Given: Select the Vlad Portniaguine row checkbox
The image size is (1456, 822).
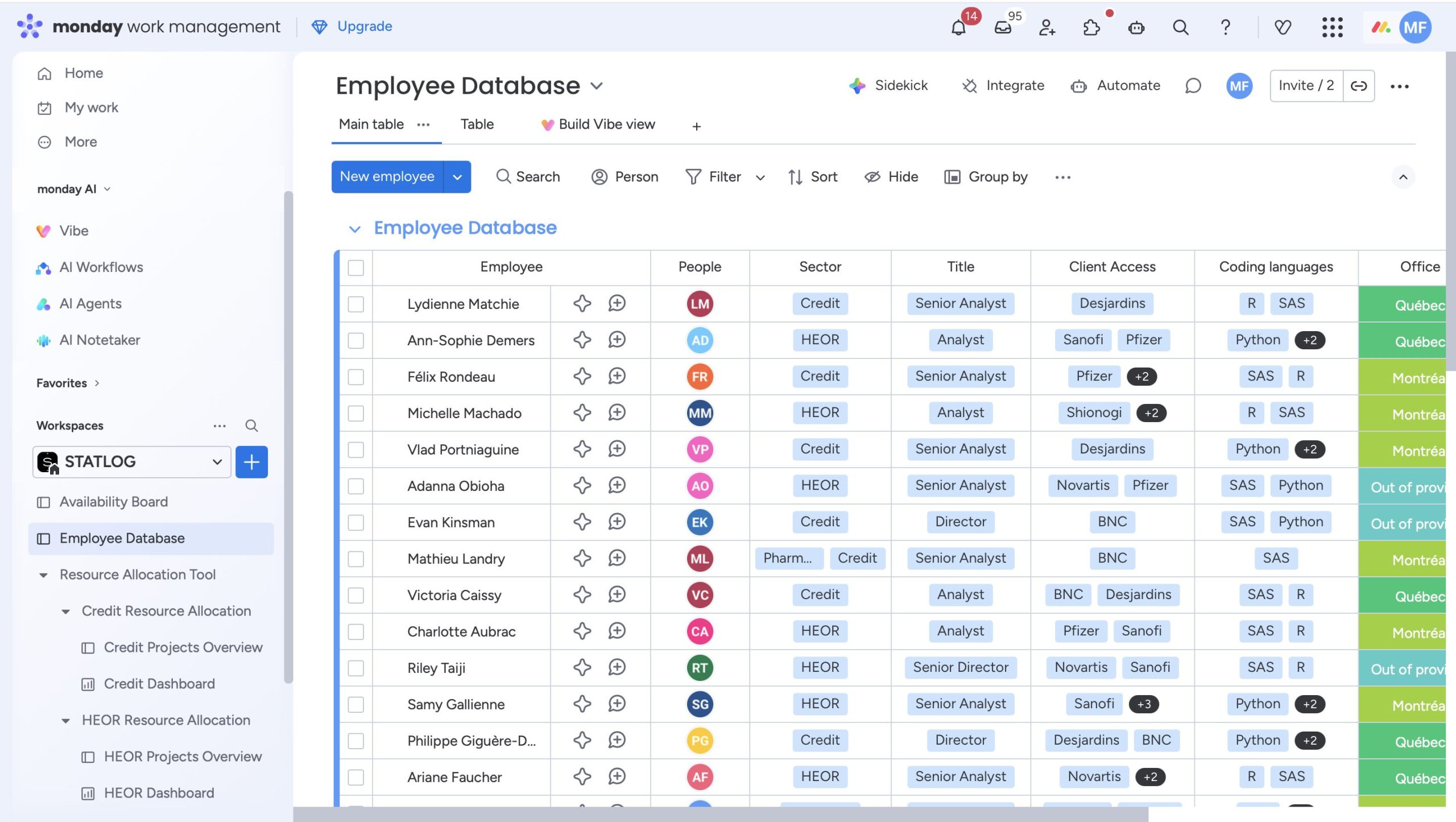Looking at the screenshot, I should pos(356,449).
